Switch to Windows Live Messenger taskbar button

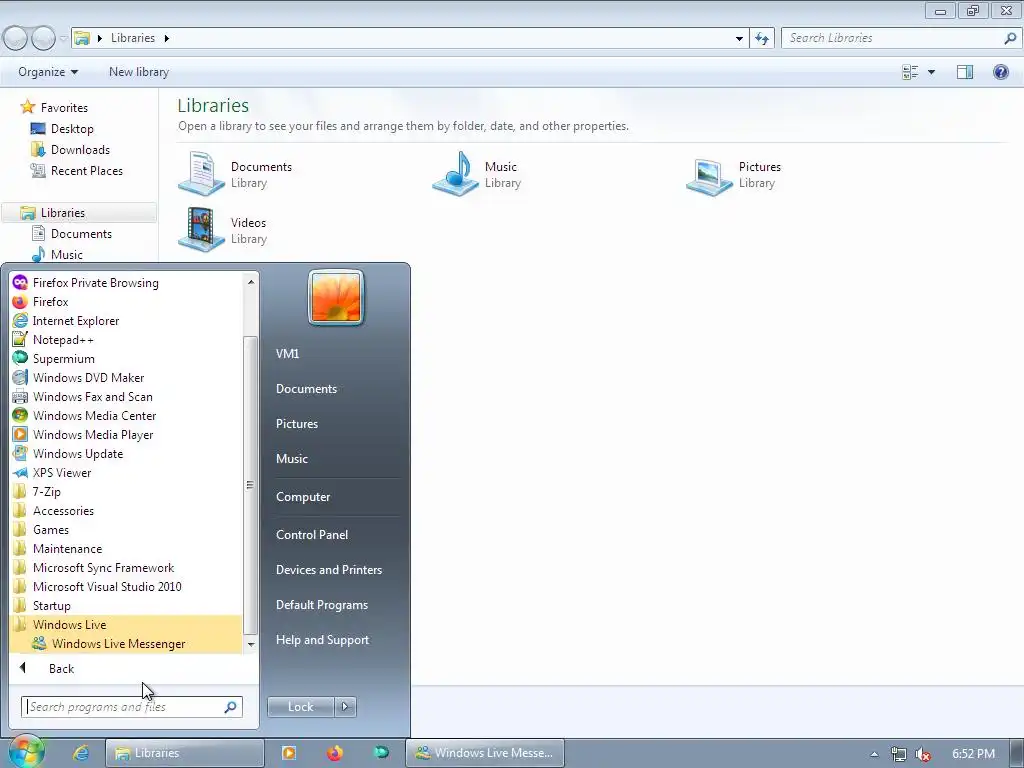pyautogui.click(x=485, y=753)
